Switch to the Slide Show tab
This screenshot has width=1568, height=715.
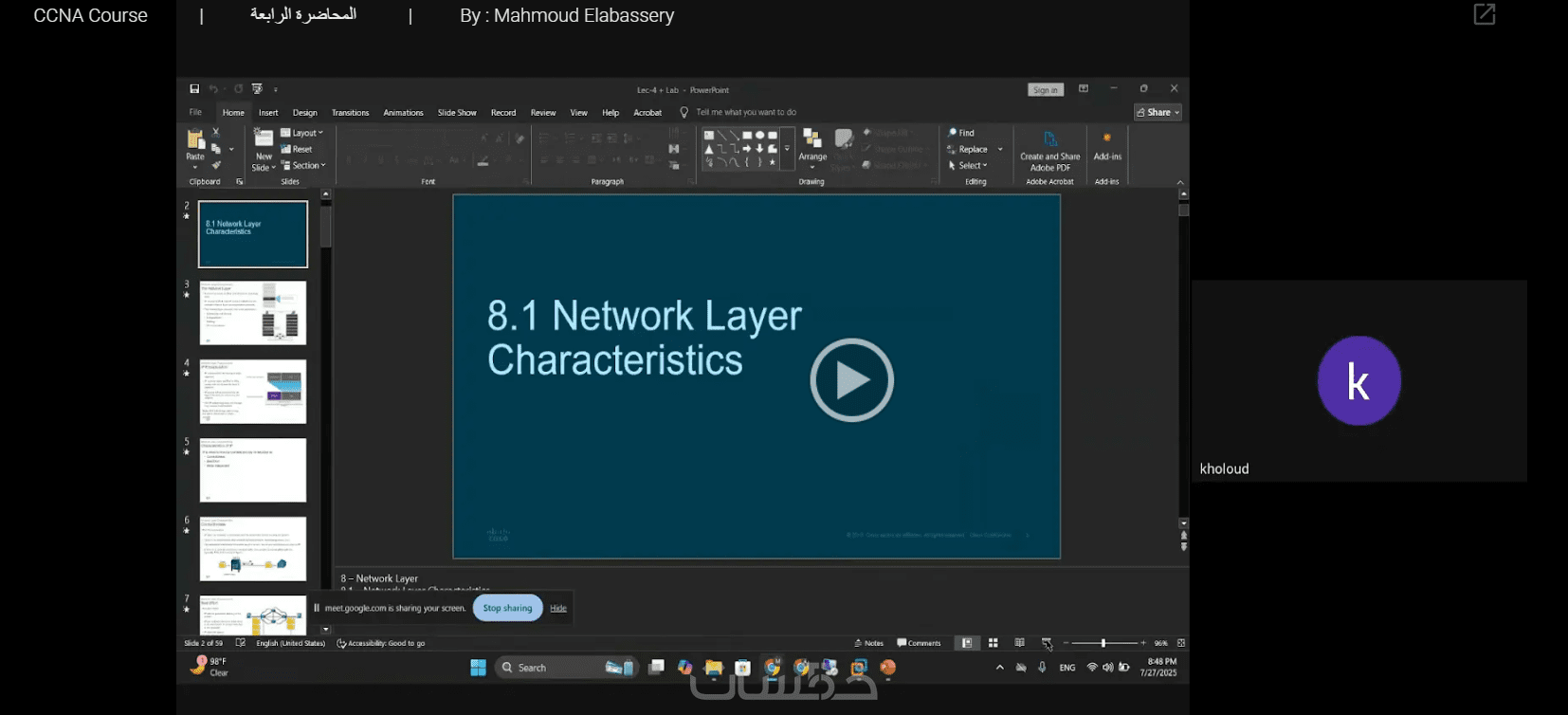457,113
